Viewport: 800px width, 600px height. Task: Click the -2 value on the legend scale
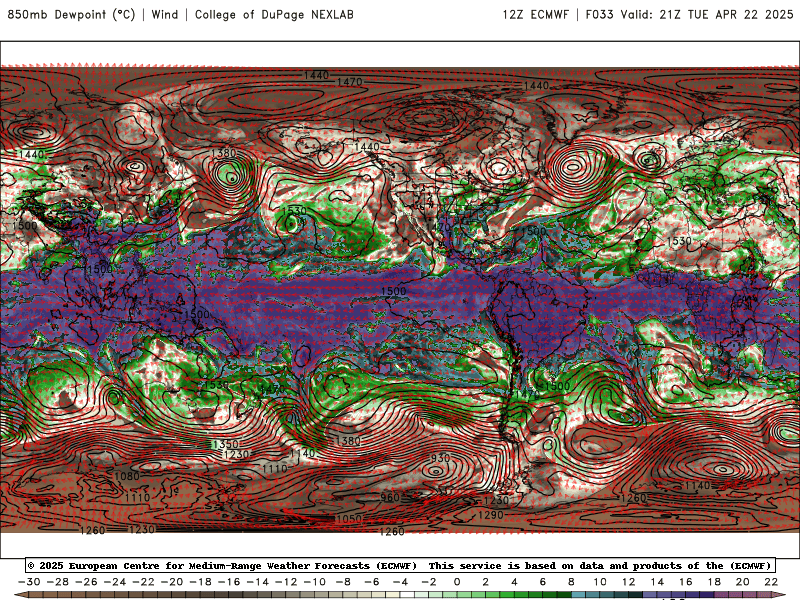point(429,582)
